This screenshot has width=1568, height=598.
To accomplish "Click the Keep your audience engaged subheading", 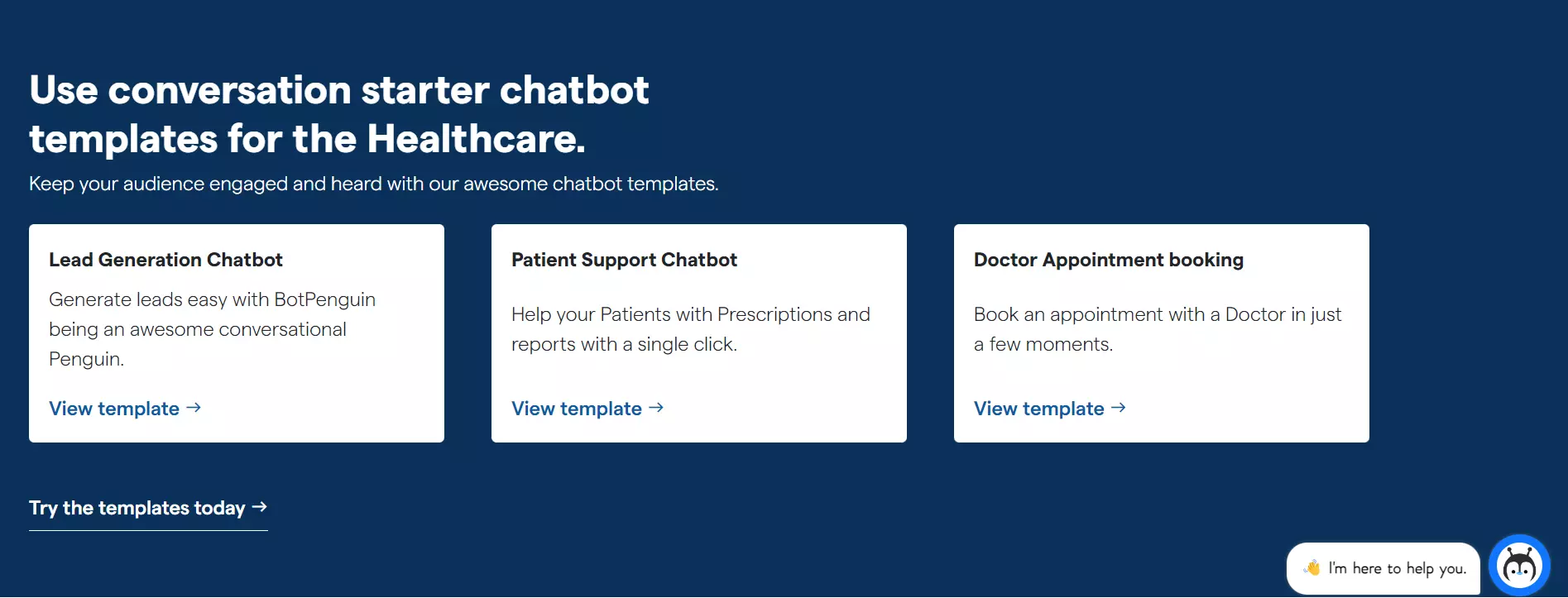I will pyautogui.click(x=374, y=184).
